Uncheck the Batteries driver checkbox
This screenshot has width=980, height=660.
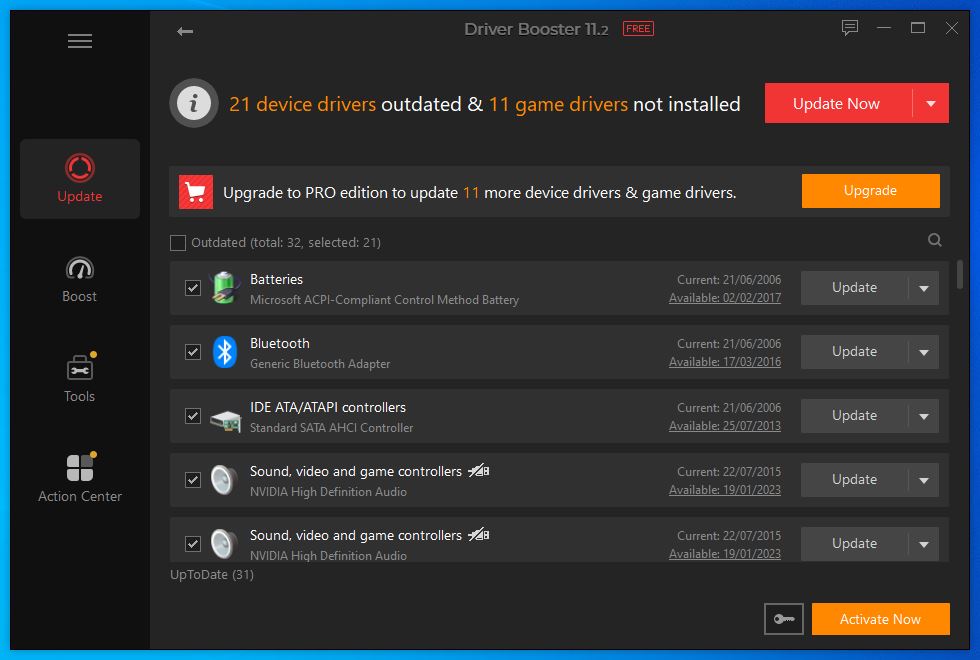point(192,288)
